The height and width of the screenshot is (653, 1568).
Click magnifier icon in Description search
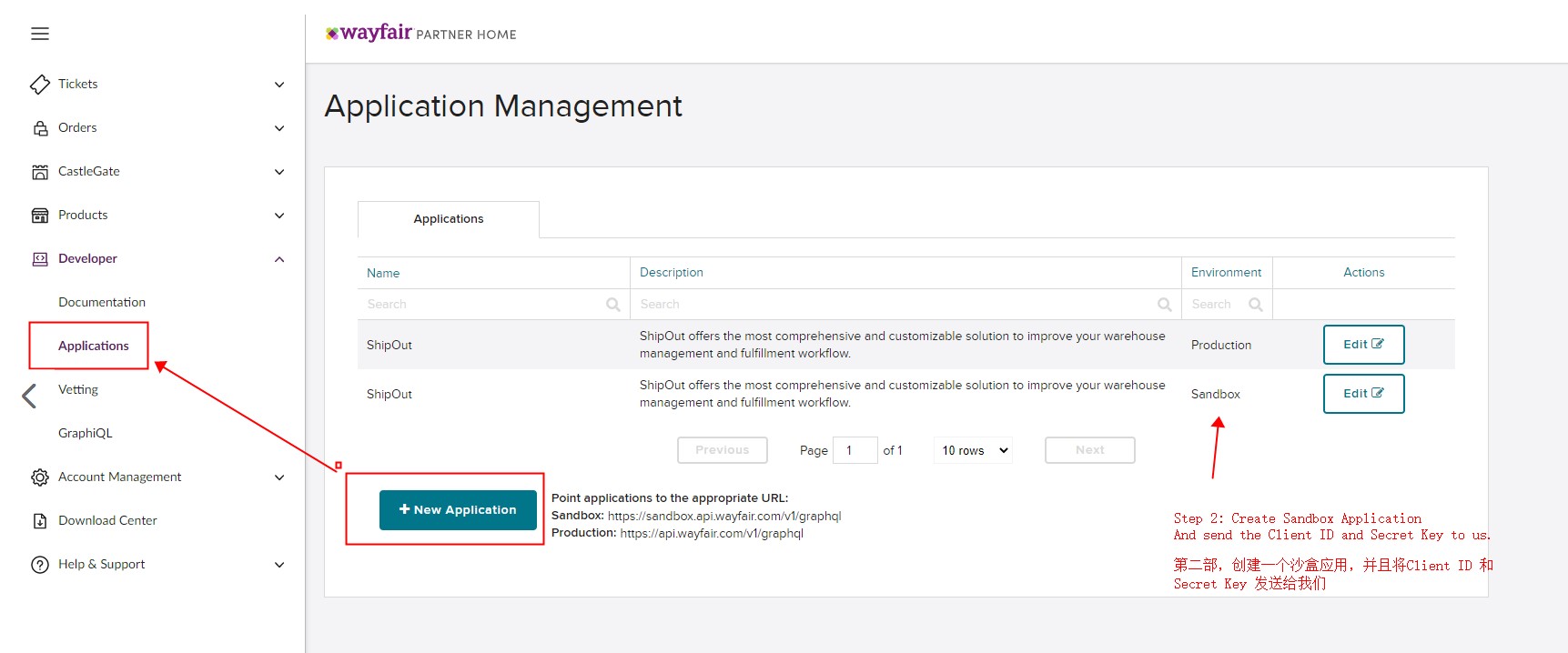click(1164, 305)
